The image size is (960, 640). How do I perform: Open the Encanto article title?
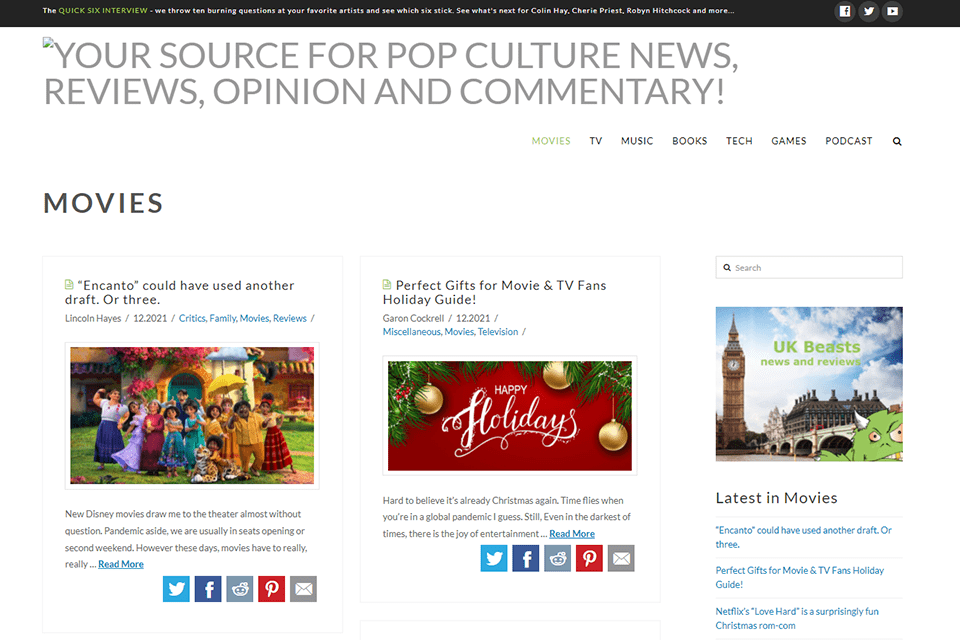point(180,292)
